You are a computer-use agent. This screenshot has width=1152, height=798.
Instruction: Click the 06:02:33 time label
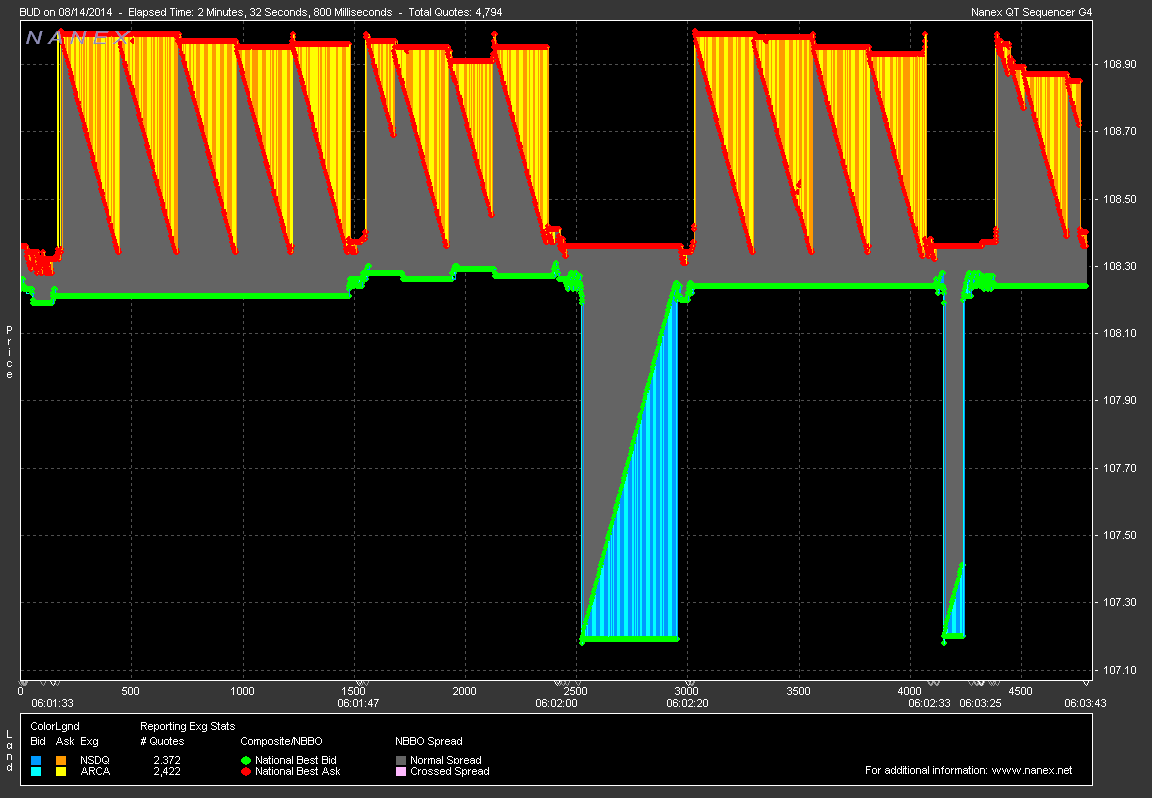929,703
